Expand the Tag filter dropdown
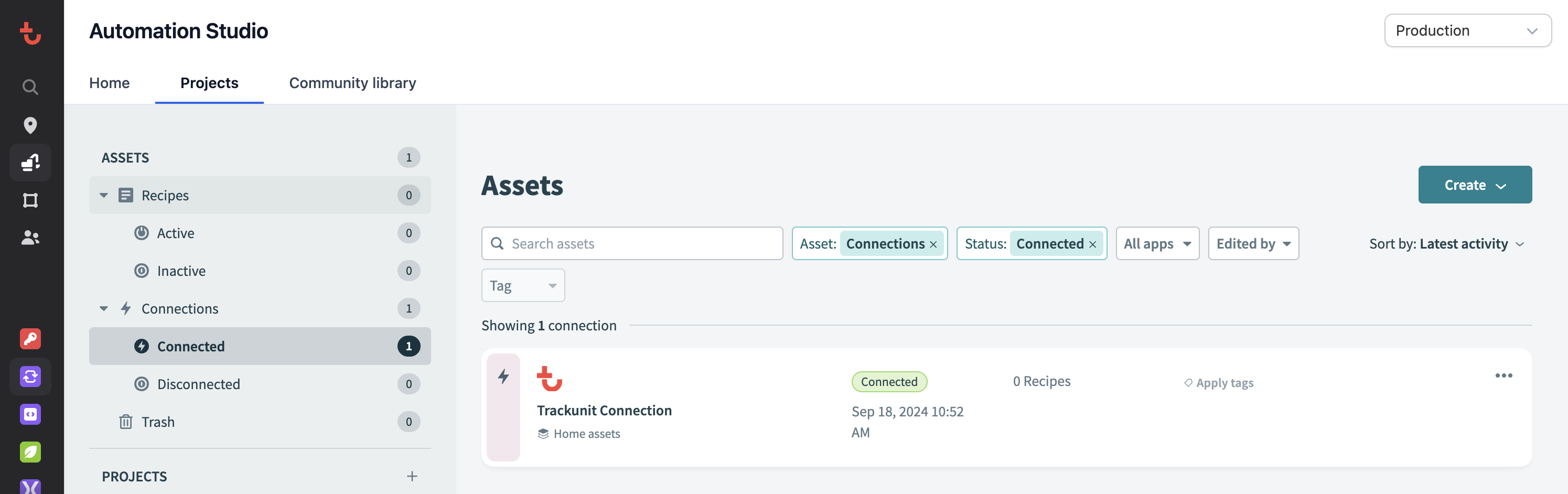This screenshot has height=494, width=1568. [523, 286]
